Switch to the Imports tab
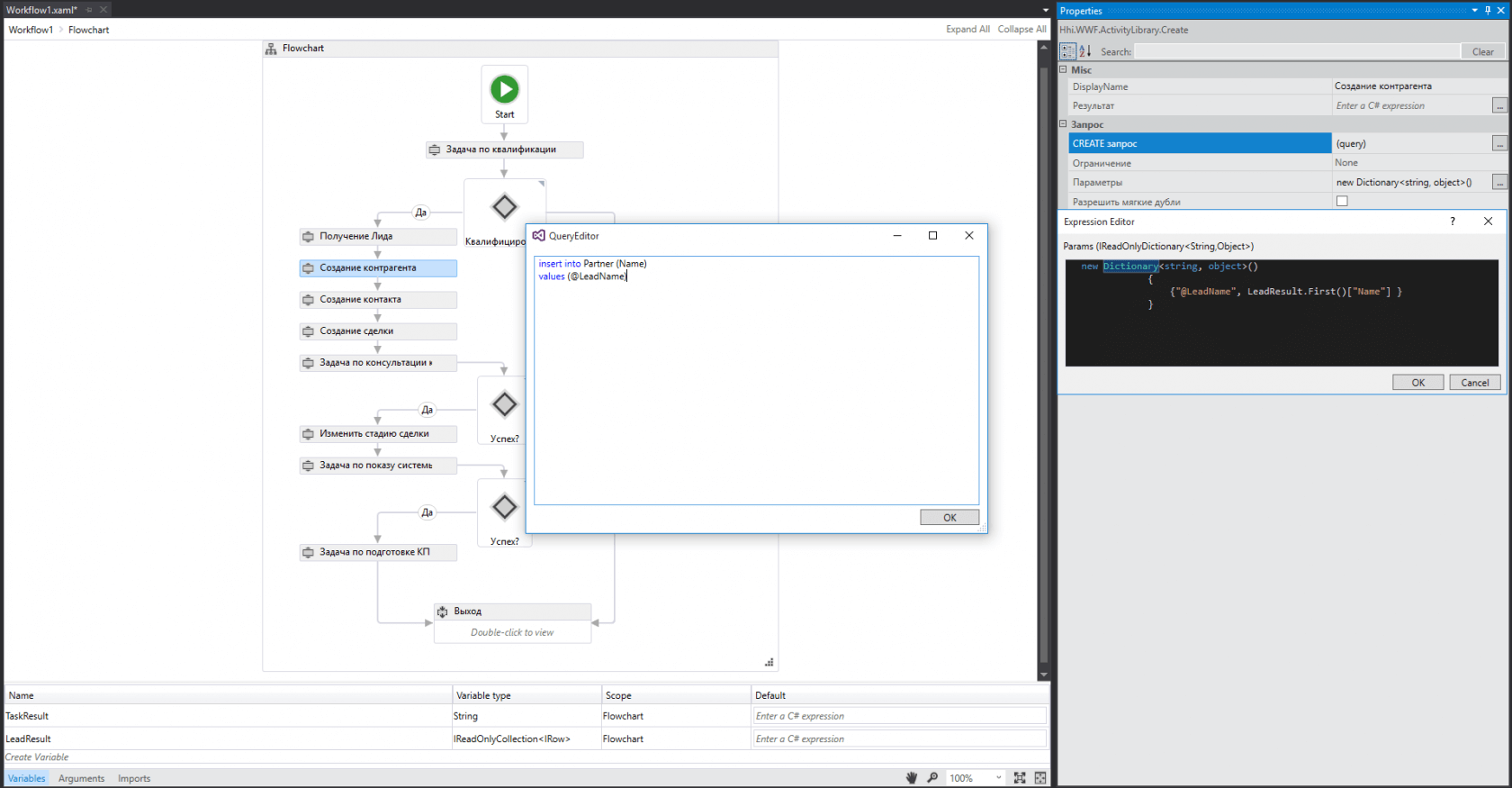The height and width of the screenshot is (788, 1512). click(x=134, y=778)
